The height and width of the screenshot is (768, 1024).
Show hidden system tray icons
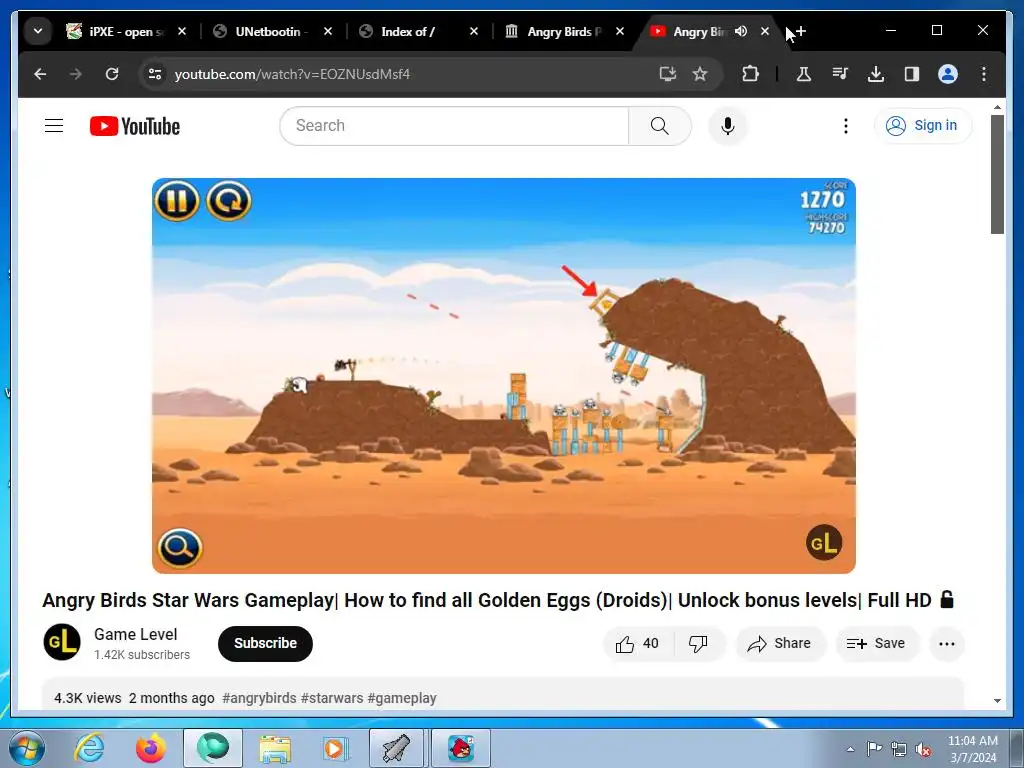(850, 749)
